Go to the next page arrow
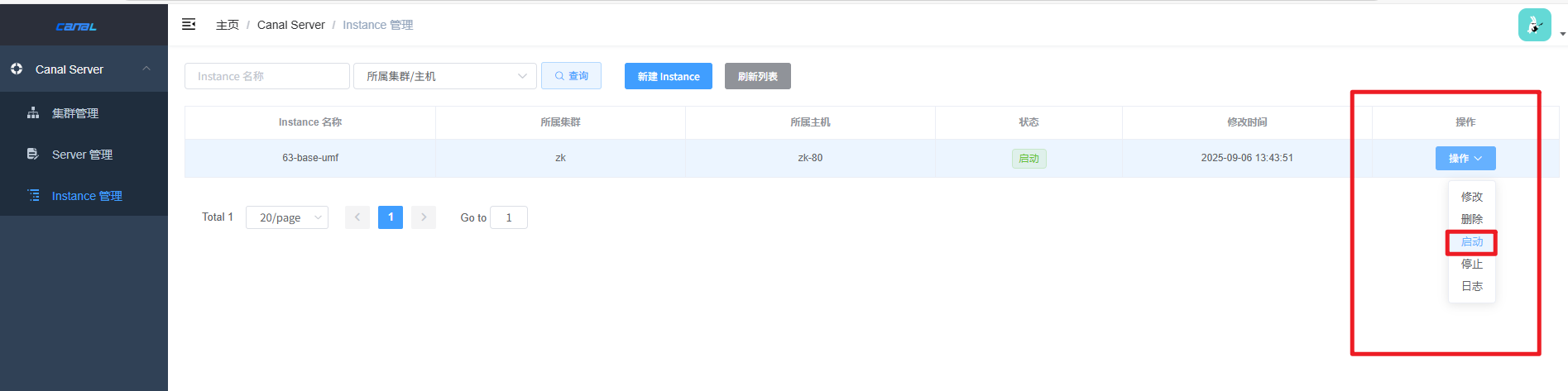 (424, 217)
